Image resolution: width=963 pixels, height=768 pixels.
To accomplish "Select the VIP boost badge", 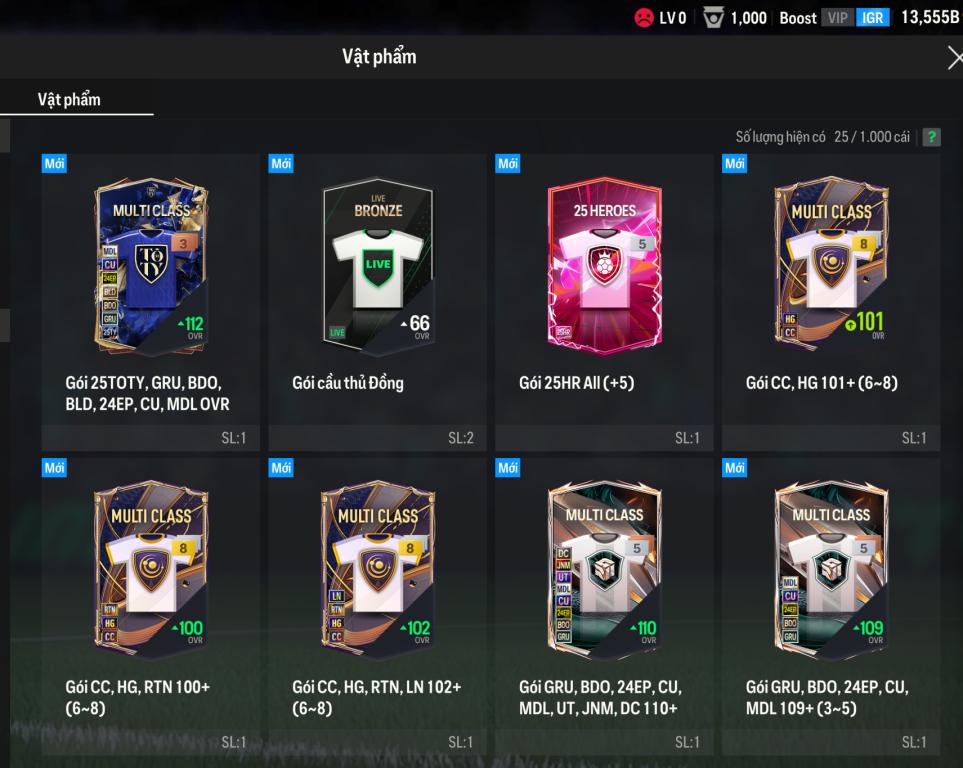I will (x=837, y=18).
